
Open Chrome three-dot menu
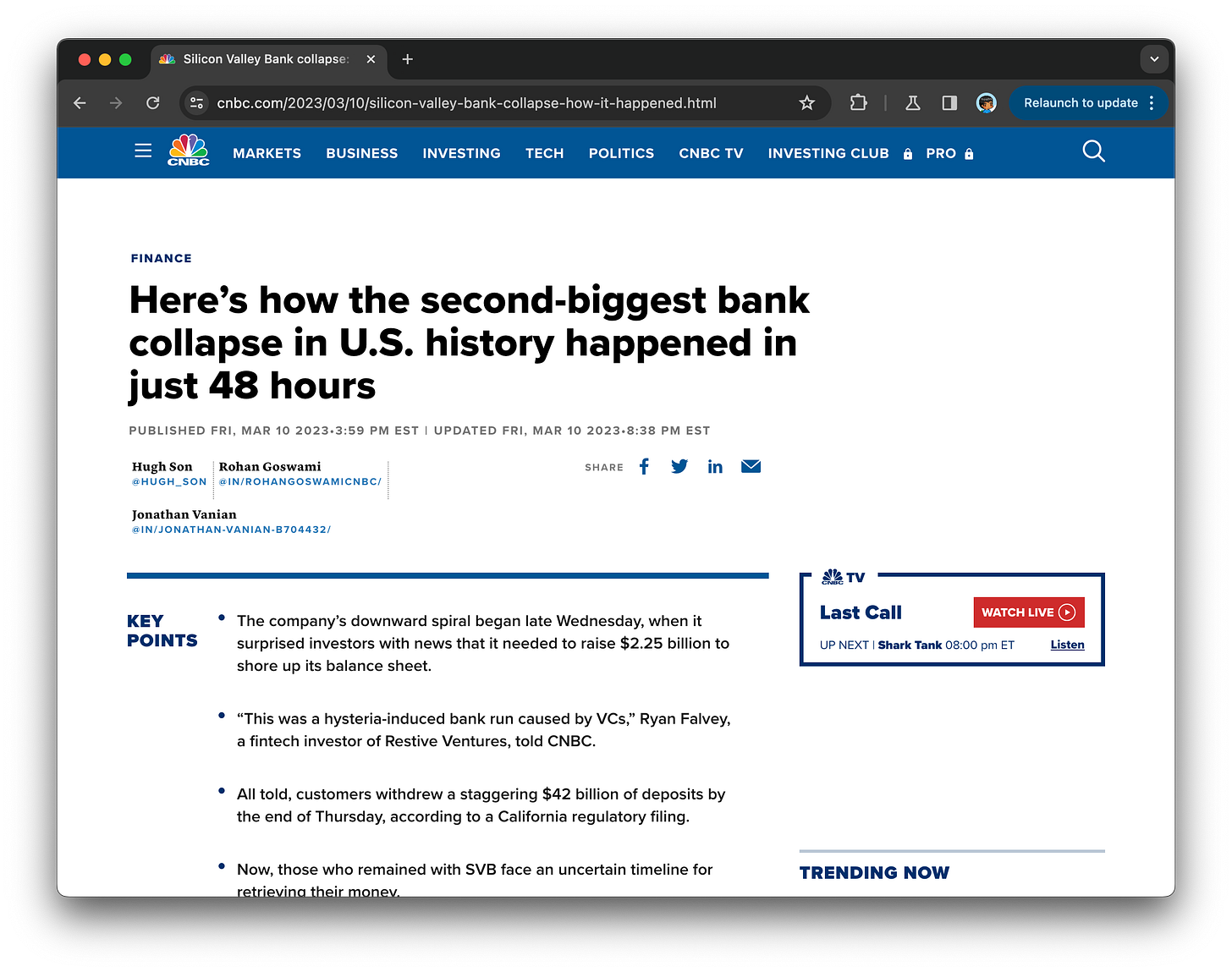[x=1152, y=103]
